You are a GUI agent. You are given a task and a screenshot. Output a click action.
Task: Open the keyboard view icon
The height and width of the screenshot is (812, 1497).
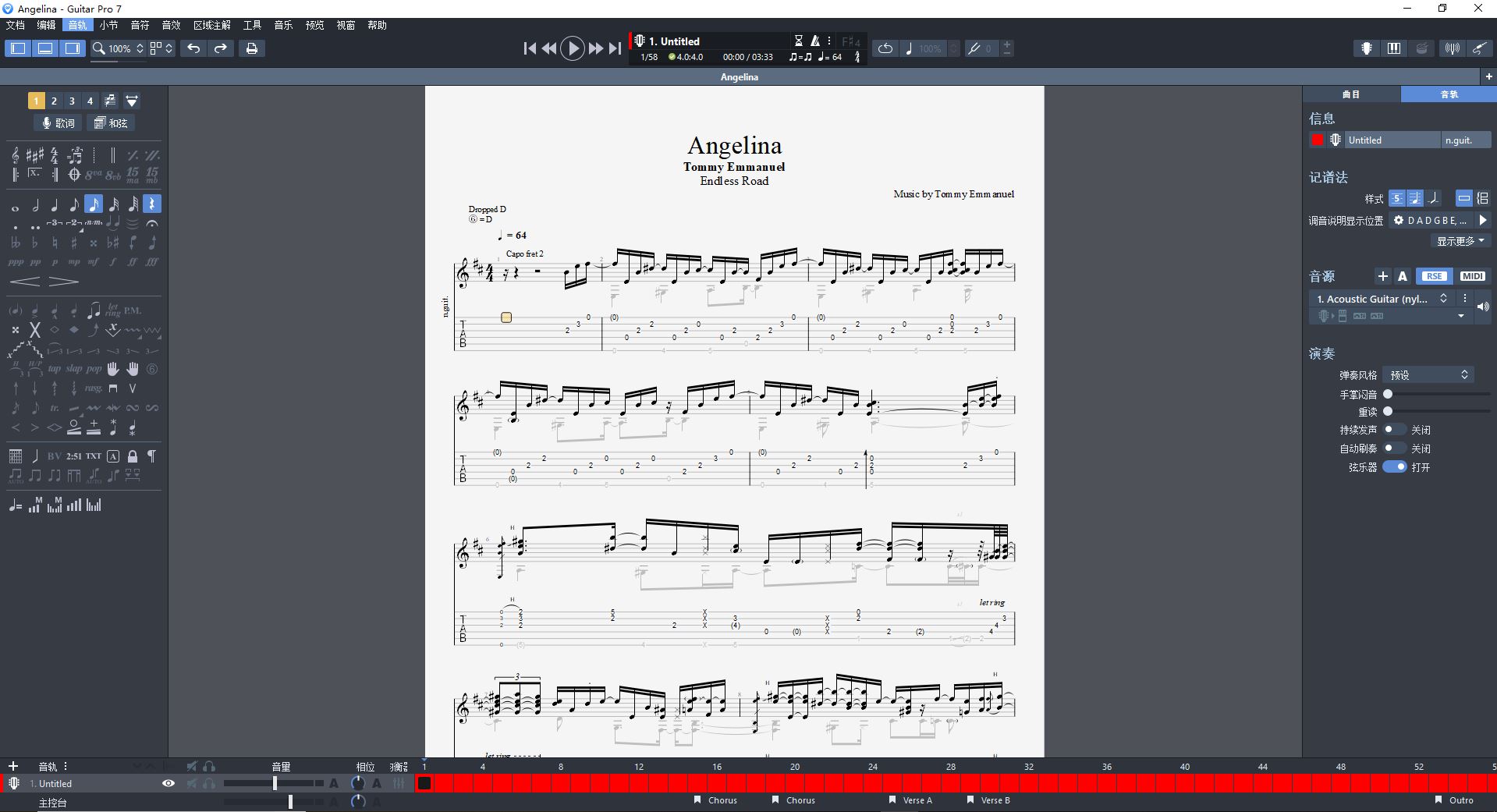click(1394, 48)
